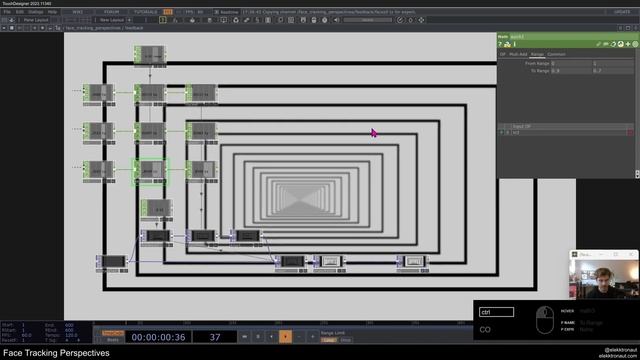Click the Tempo value 120.0
The width and height of the screenshot is (640, 360).
(71, 335)
